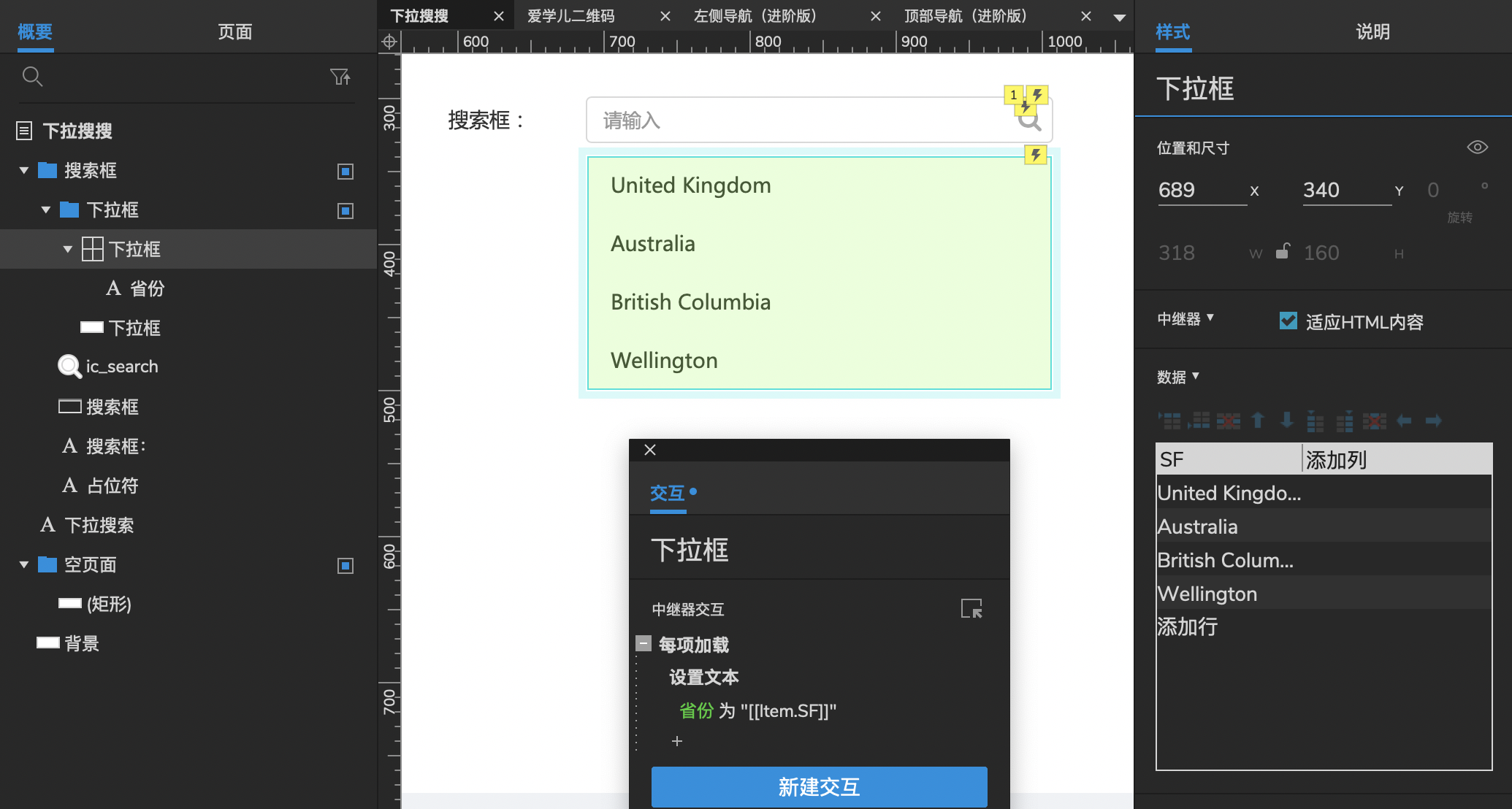Collapse the 空页面 folder in outline

click(x=24, y=565)
